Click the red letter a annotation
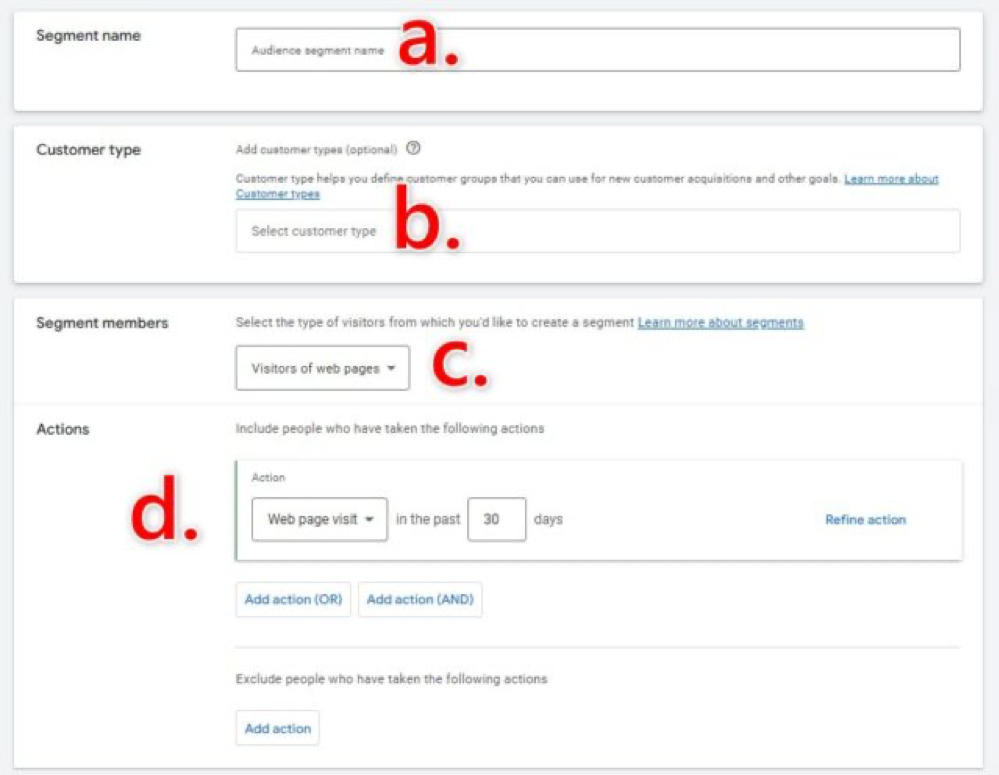Image resolution: width=999 pixels, height=775 pixels. [428, 47]
